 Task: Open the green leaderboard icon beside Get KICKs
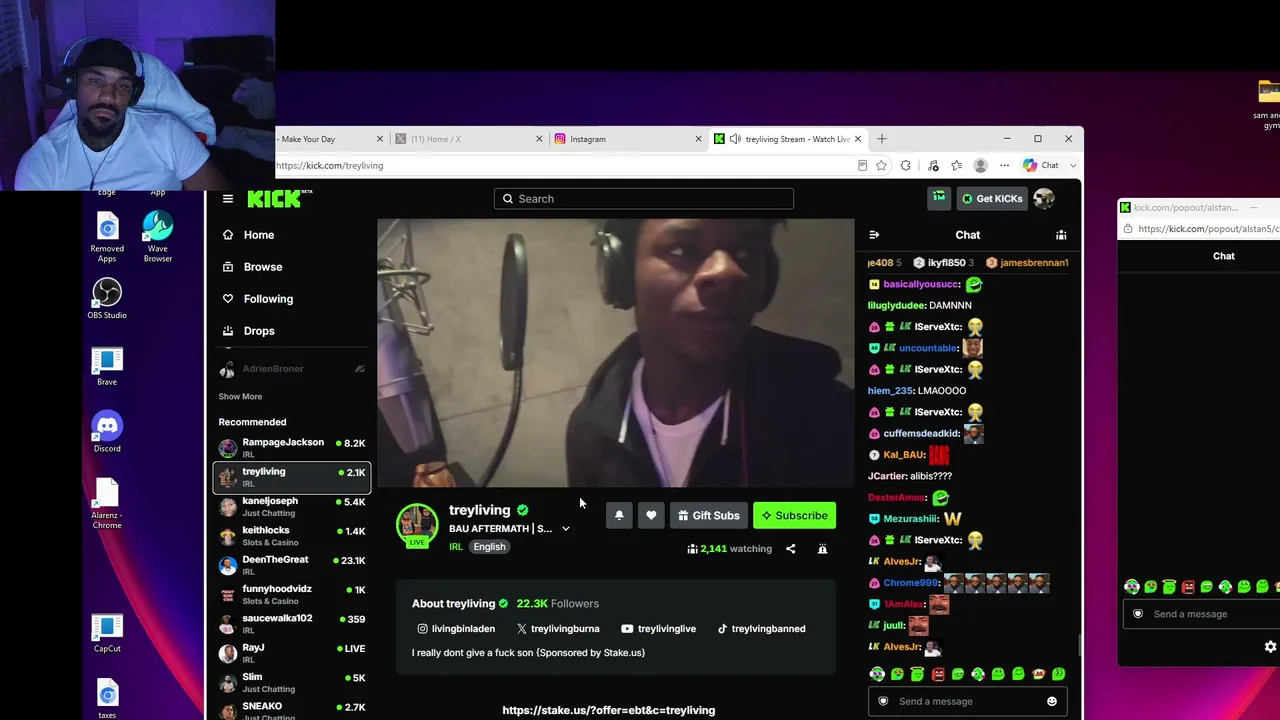tap(939, 198)
